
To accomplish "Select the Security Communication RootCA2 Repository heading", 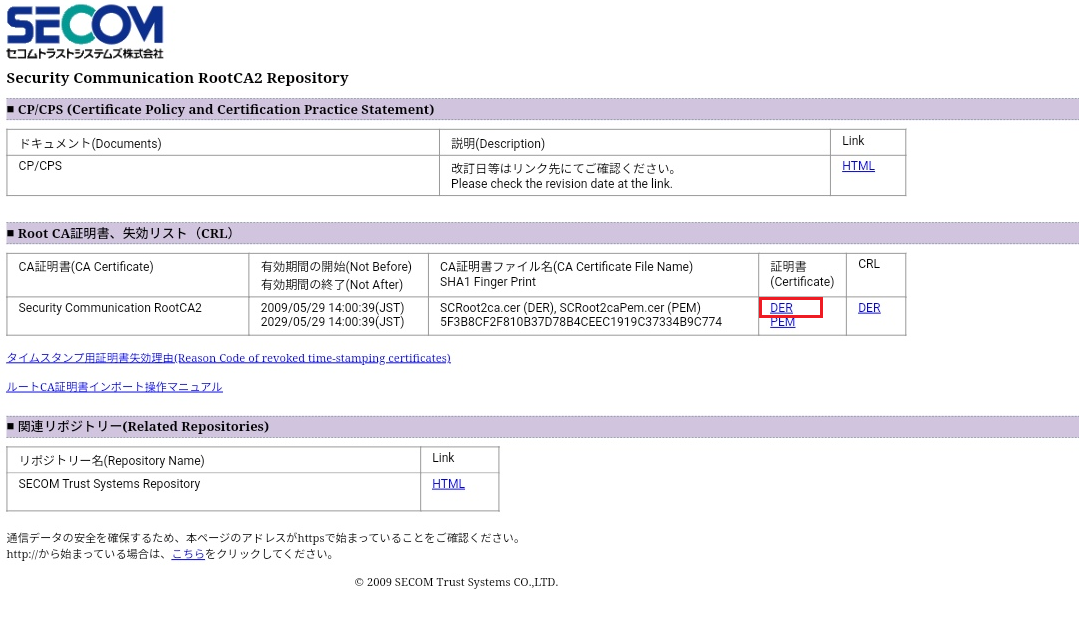I will click(177, 78).
